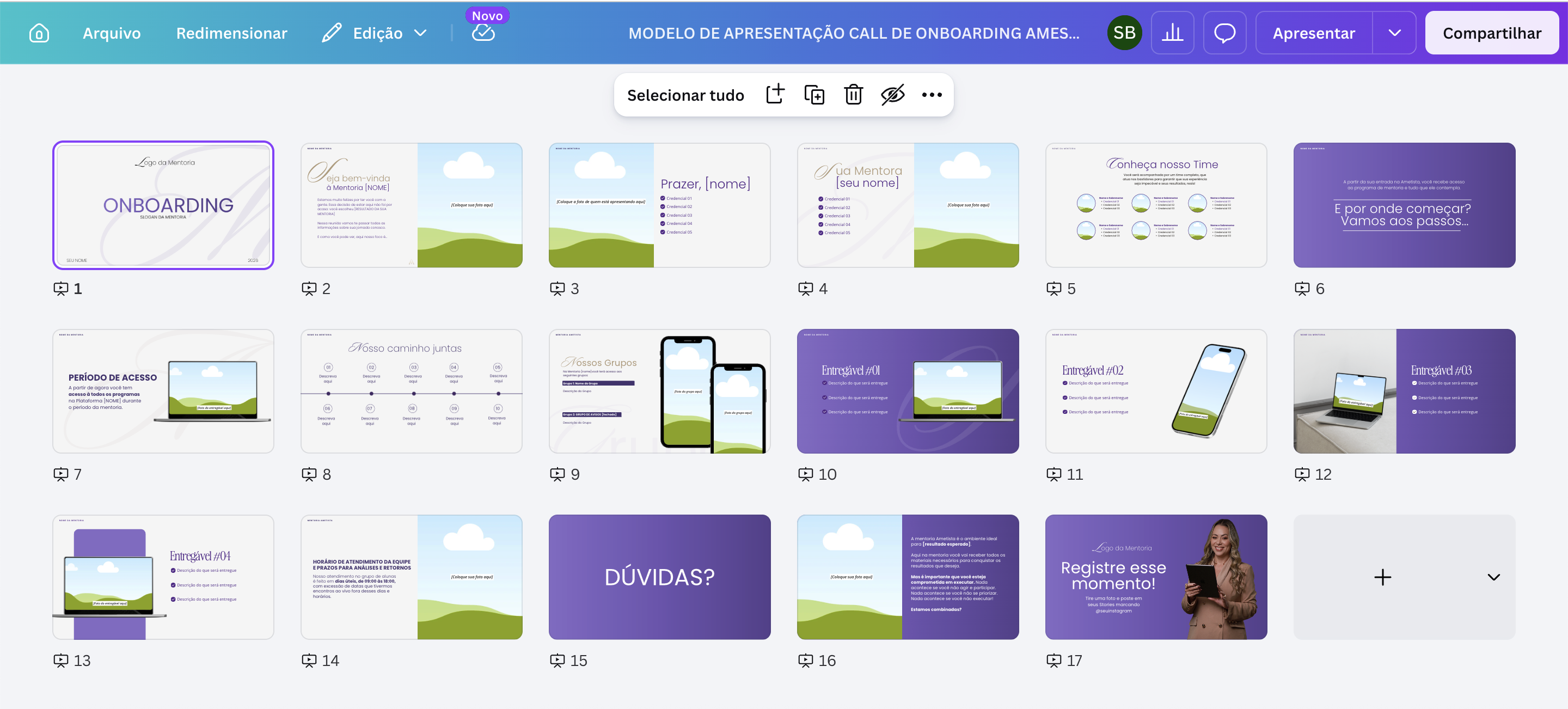1568x709 pixels.
Task: Add a new page with plus button
Action: tap(1382, 577)
